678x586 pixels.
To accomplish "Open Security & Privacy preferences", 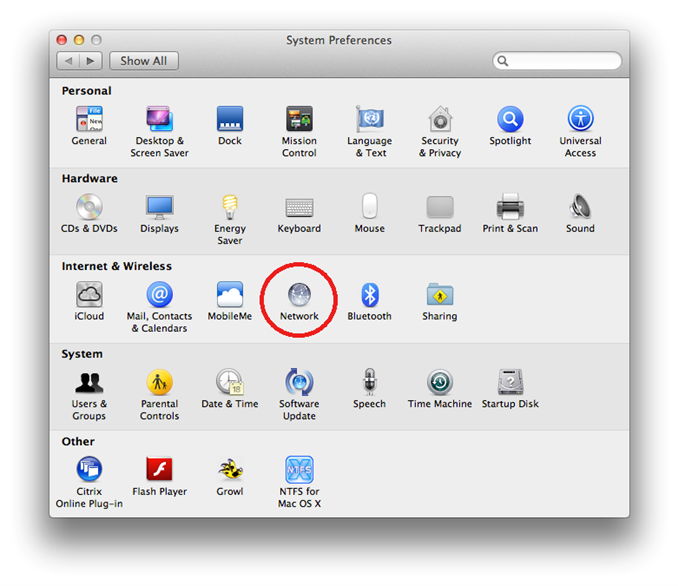I will [440, 120].
